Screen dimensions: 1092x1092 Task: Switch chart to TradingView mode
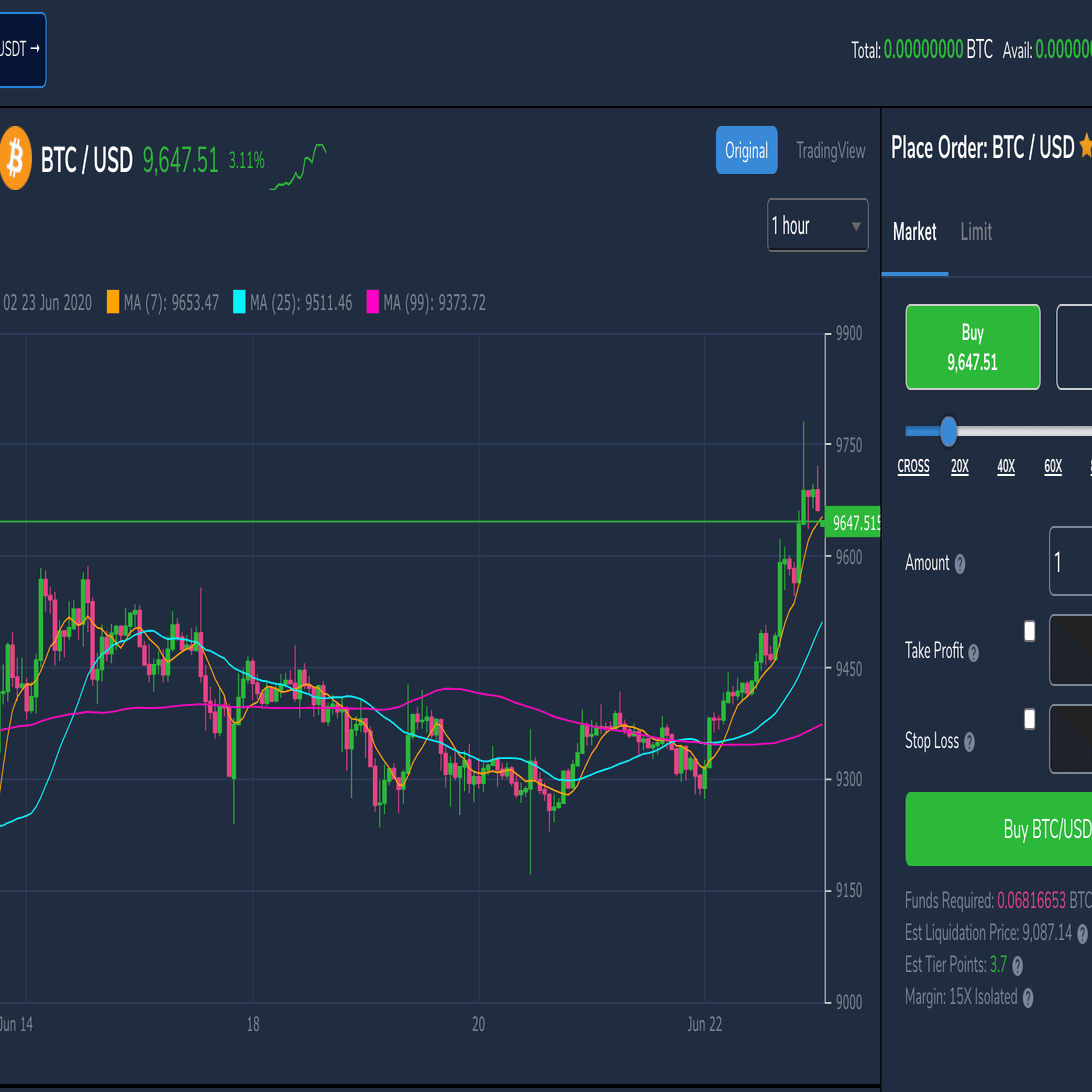pyautogui.click(x=830, y=150)
